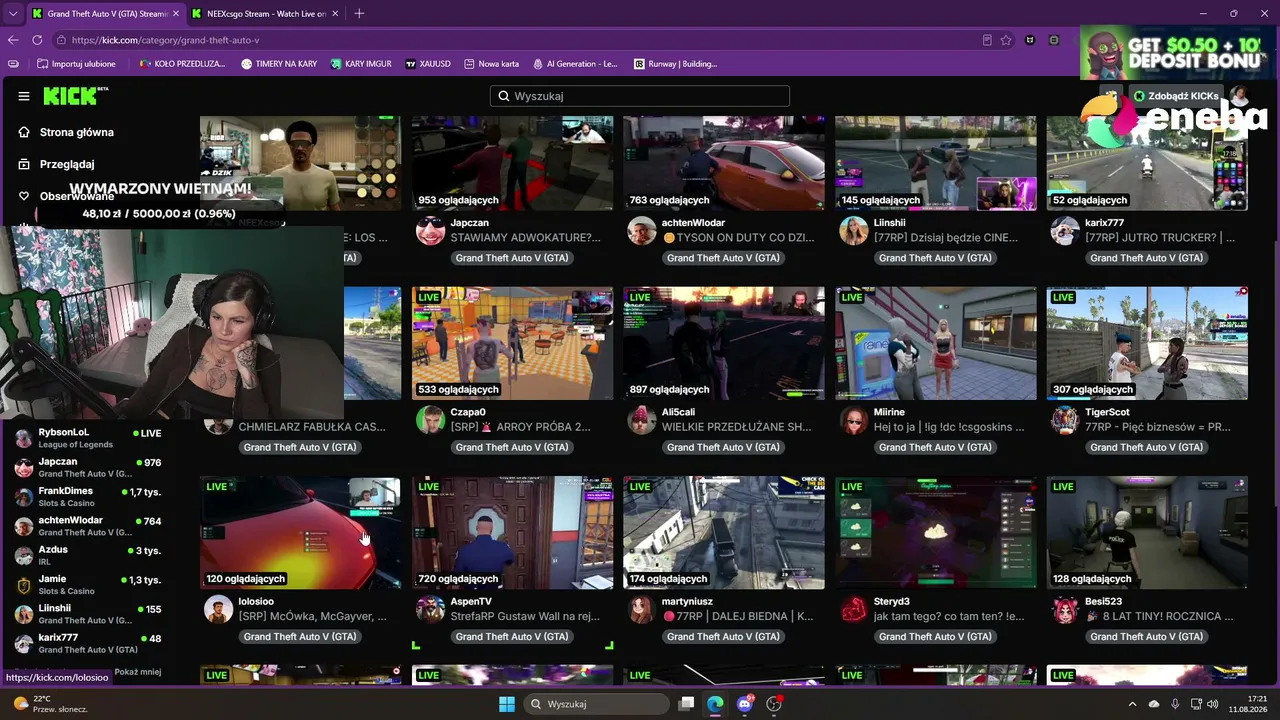Click AspenTV avatar icon
The width and height of the screenshot is (1280, 720).
[x=430, y=609]
